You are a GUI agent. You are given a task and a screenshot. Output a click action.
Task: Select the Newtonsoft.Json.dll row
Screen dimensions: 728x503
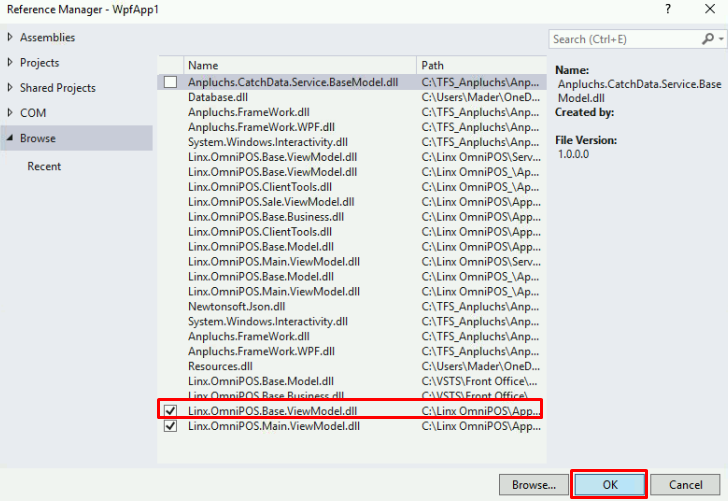tap(351, 307)
